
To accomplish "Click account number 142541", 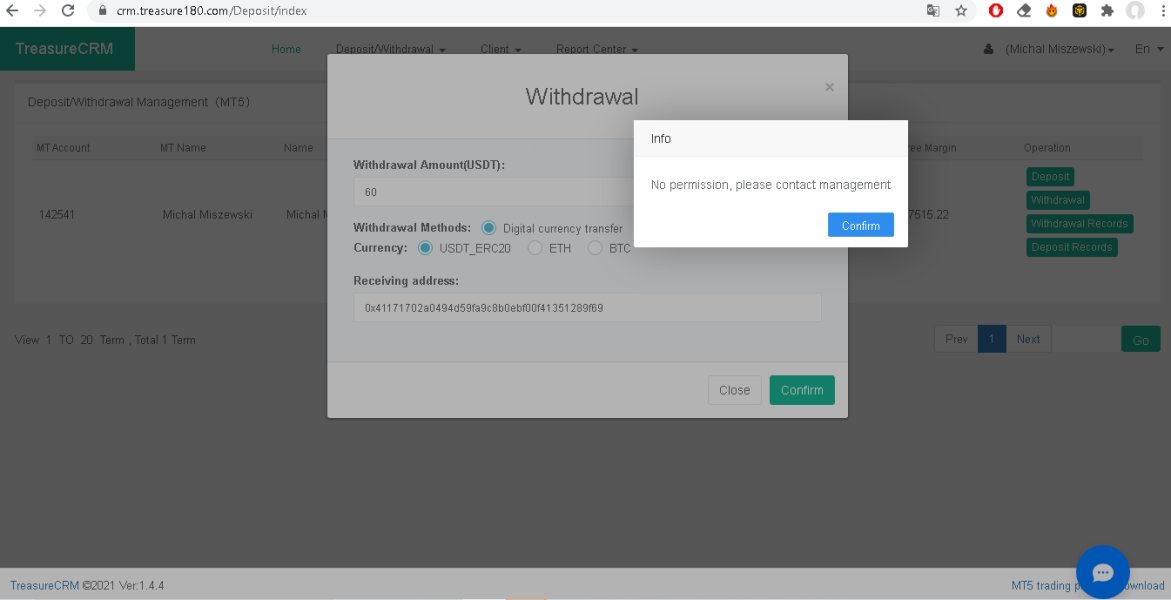I will (57, 214).
